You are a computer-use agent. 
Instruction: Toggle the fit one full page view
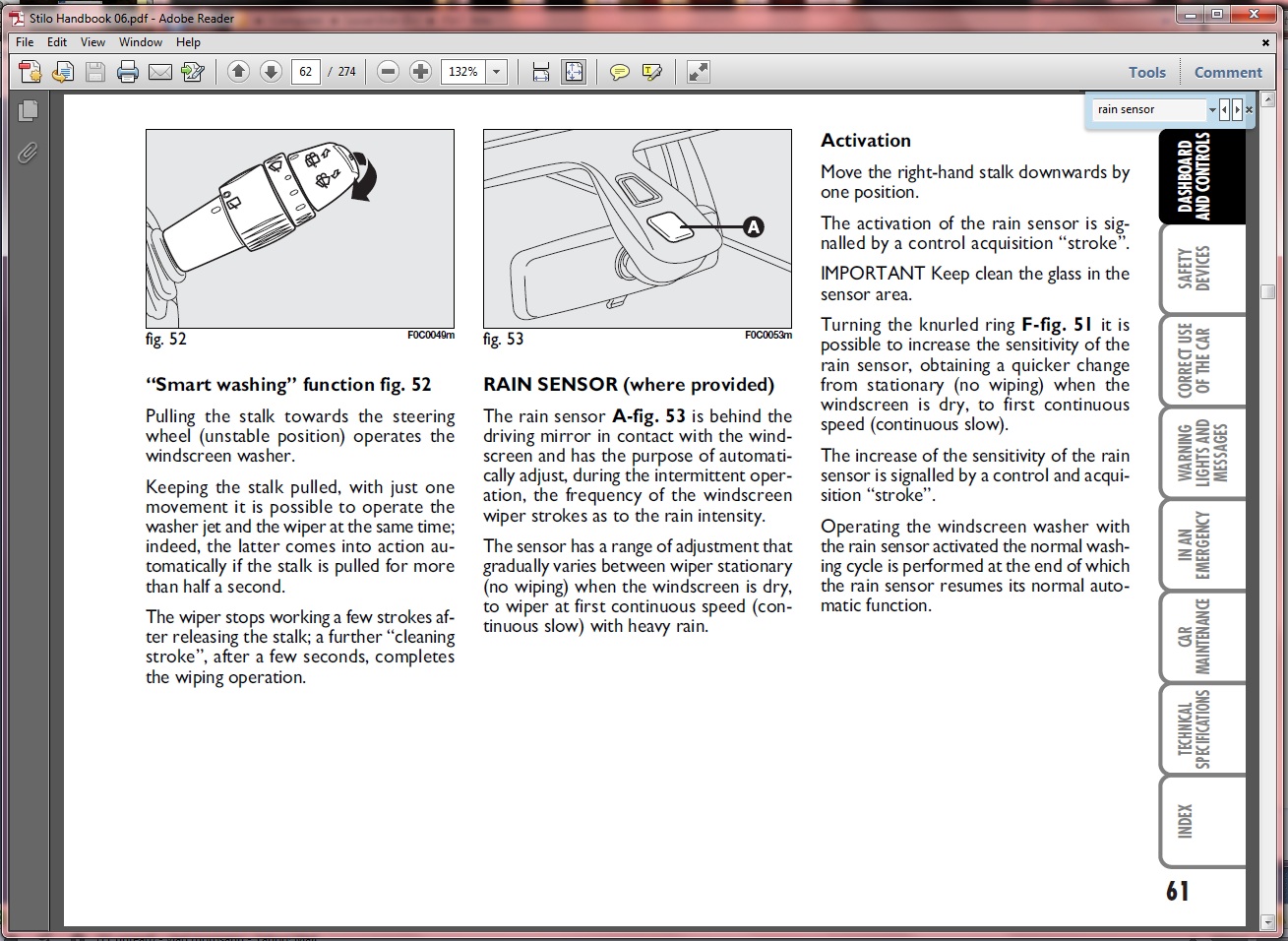tap(573, 72)
